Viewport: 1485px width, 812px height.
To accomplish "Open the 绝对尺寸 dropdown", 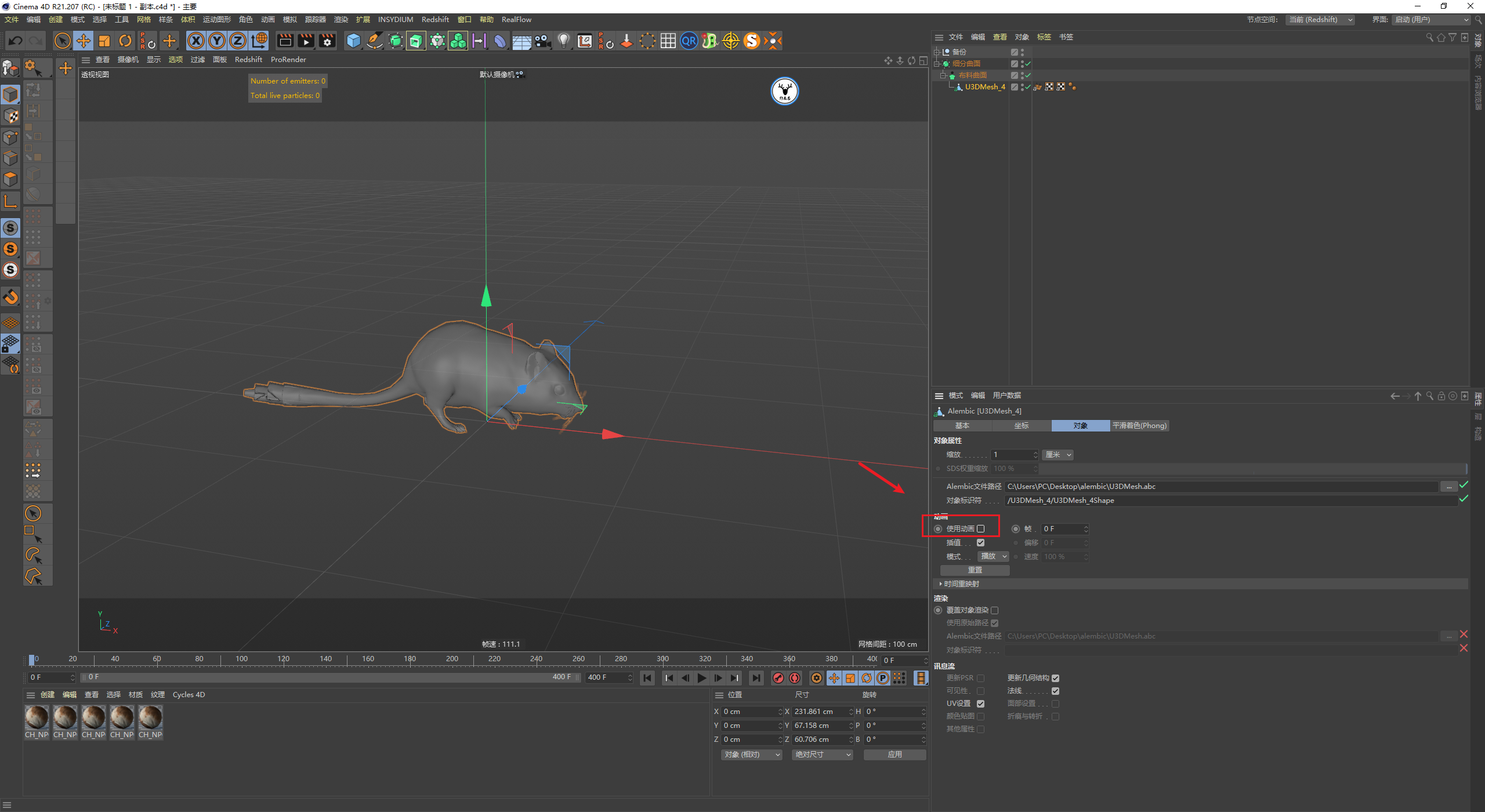I will [822, 755].
